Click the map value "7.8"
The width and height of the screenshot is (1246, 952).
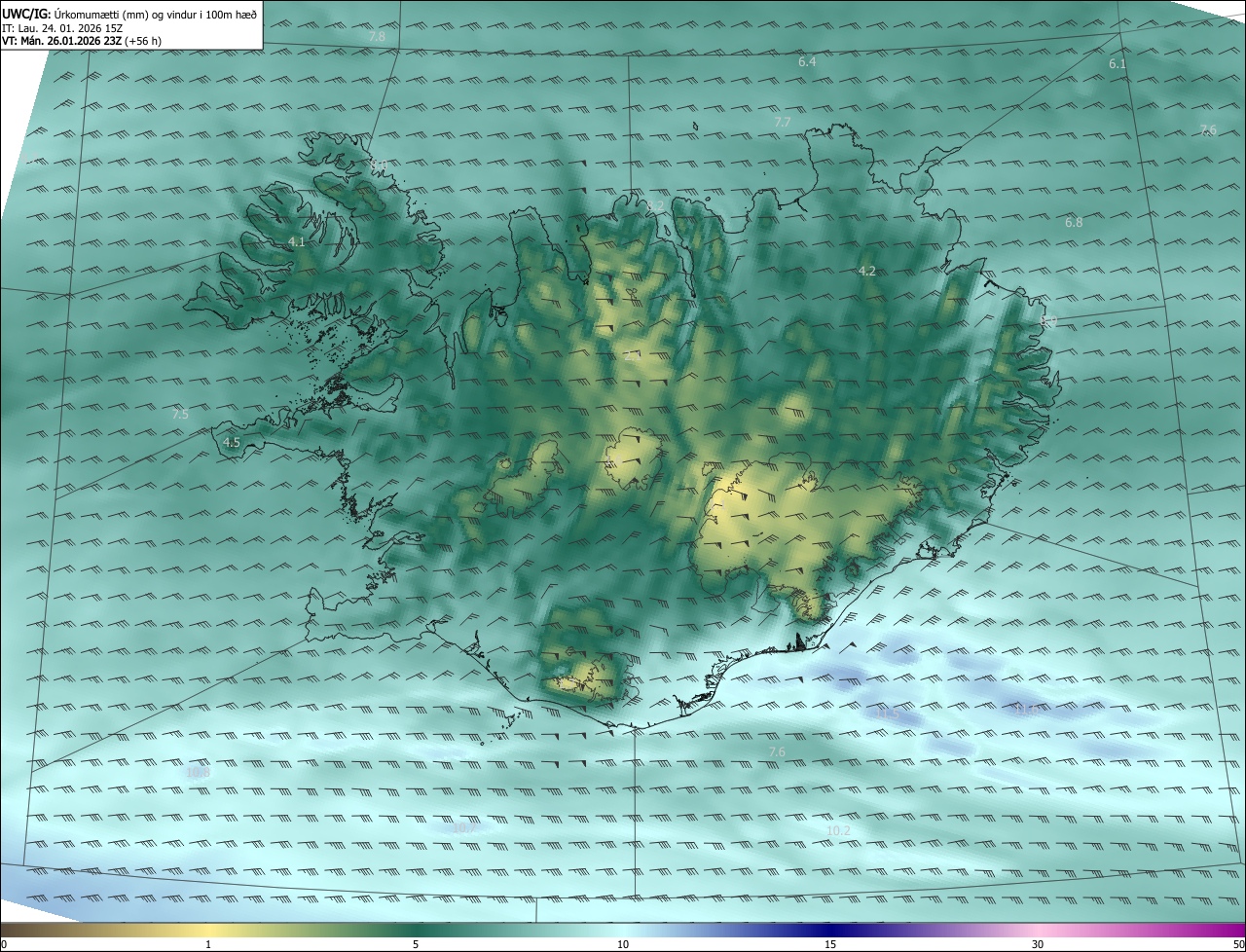click(377, 36)
